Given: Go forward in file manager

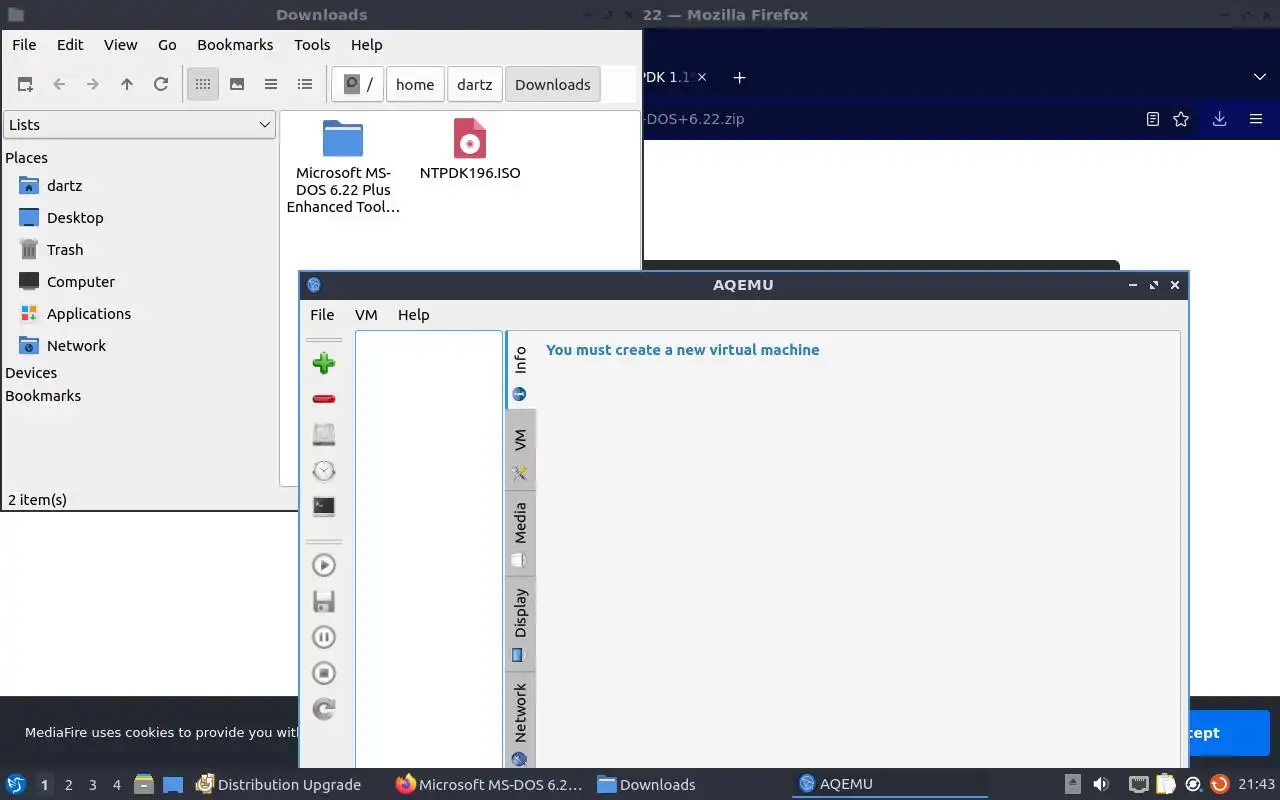Looking at the screenshot, I should (x=93, y=84).
